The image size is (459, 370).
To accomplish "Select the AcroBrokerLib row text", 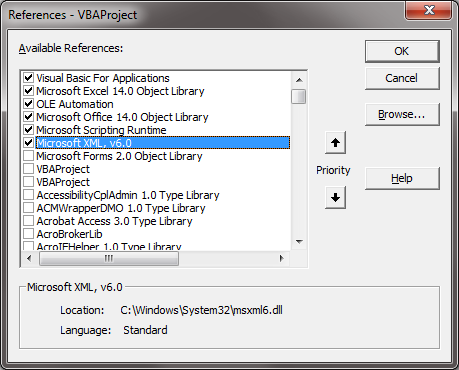I will [69, 234].
